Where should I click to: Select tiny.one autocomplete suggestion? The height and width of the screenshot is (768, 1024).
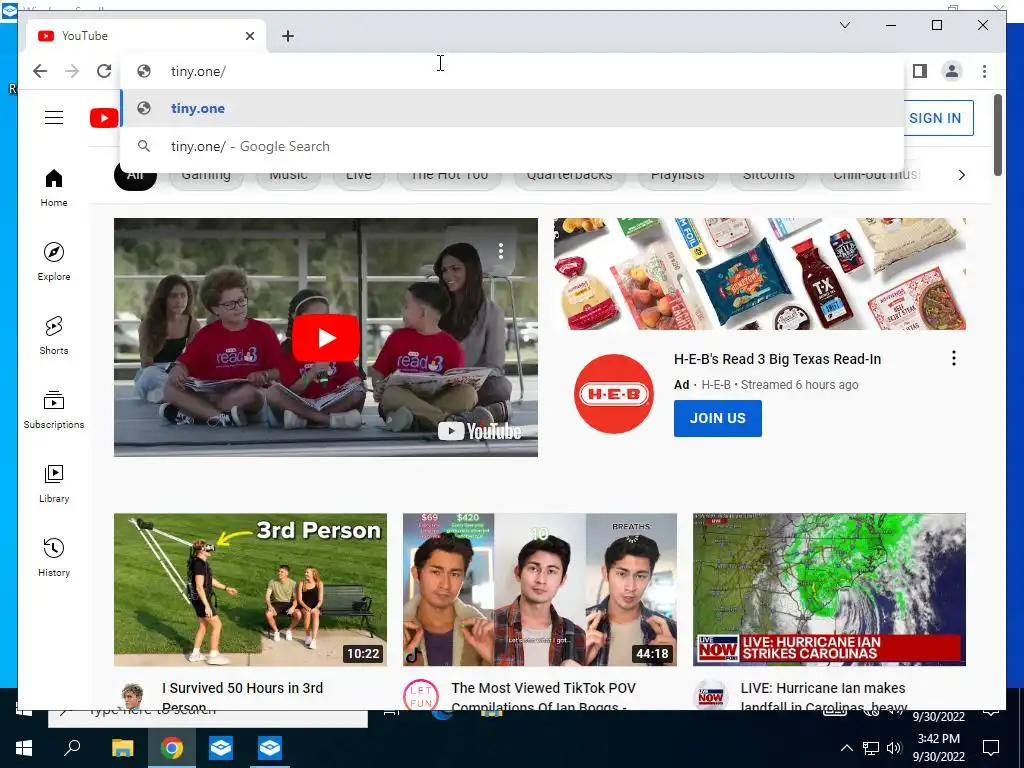point(512,108)
